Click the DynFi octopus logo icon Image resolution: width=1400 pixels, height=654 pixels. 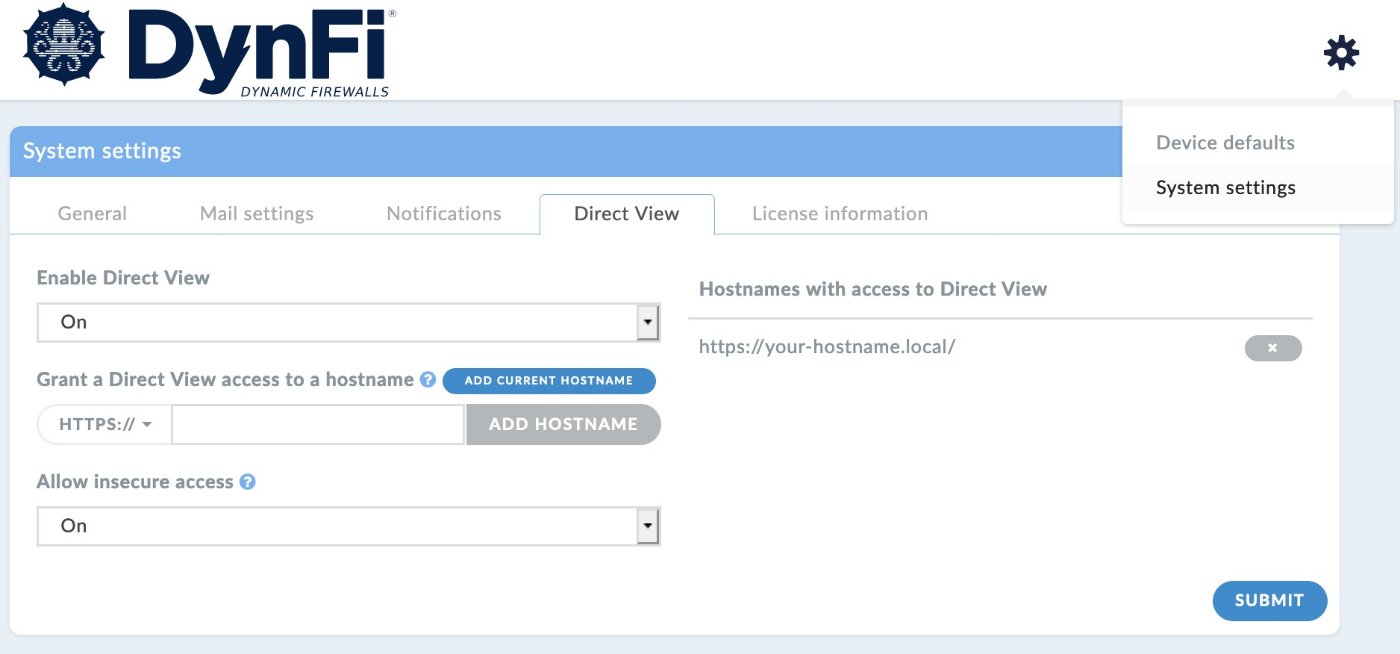[64, 45]
